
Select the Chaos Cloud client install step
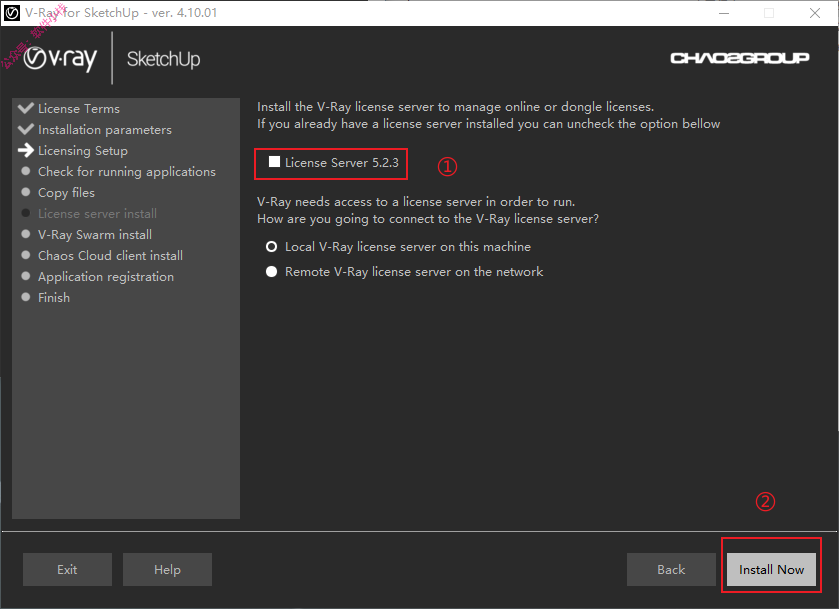tap(110, 256)
